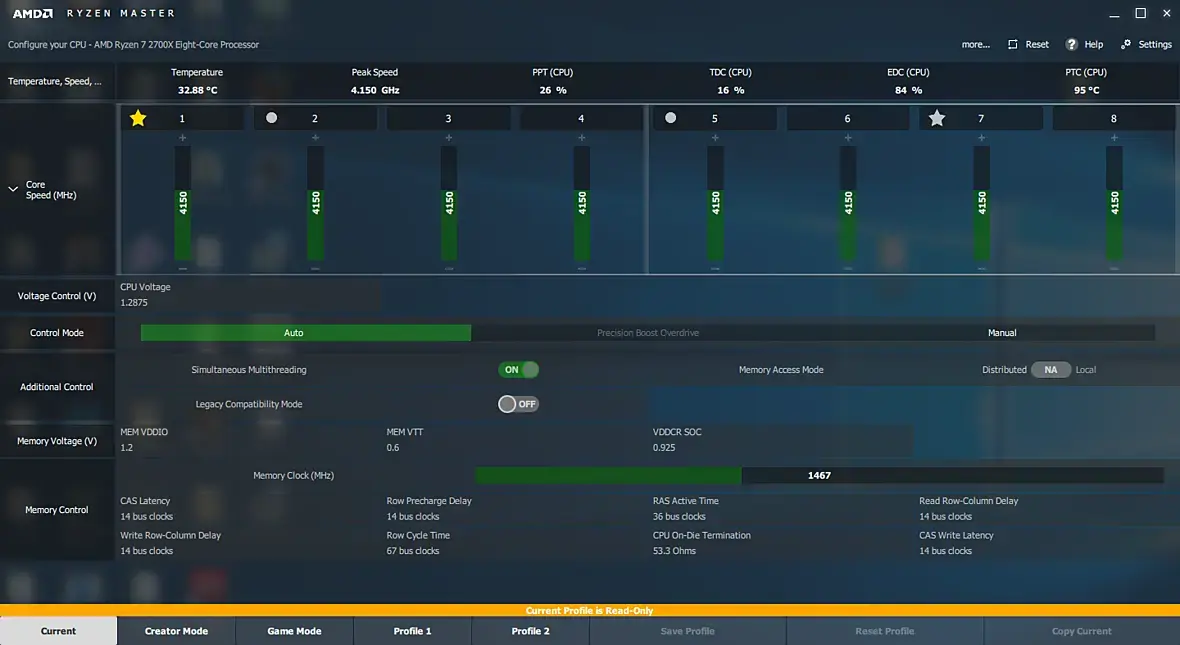Increase core 5 speed with plus
Screen dimensions: 1180x645
click(x=715, y=138)
